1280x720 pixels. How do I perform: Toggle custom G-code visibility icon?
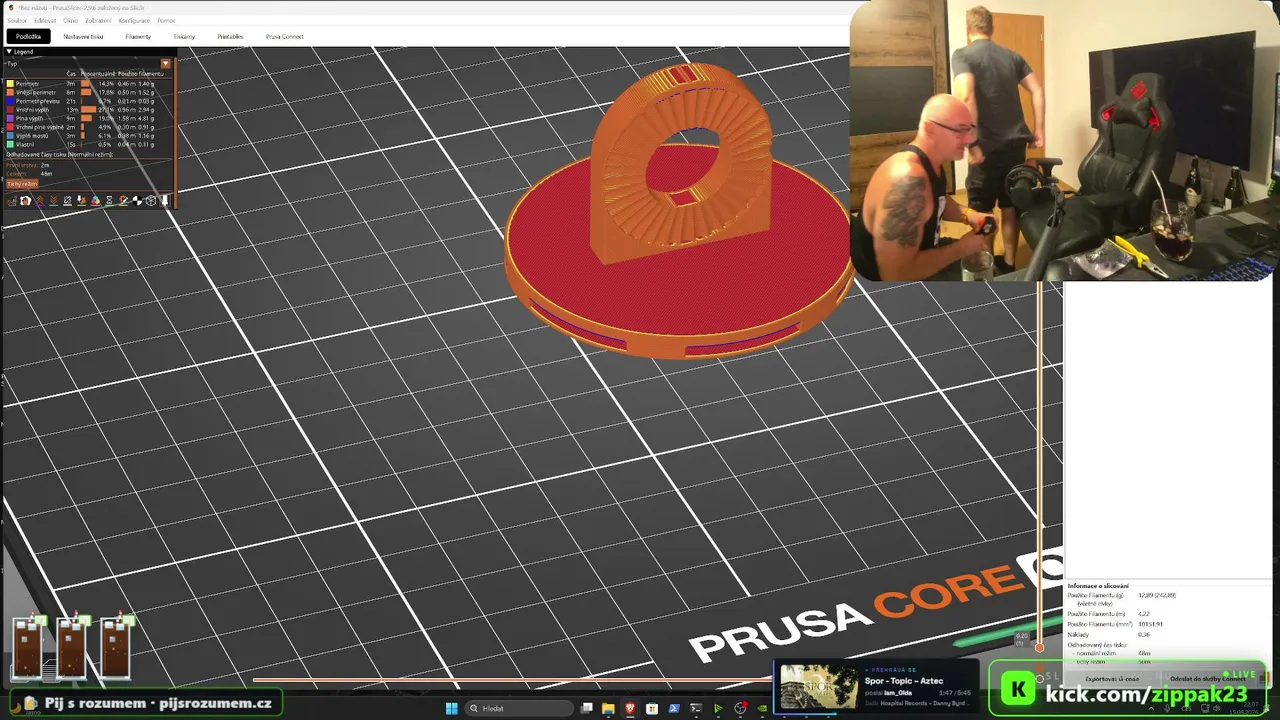coord(124,201)
